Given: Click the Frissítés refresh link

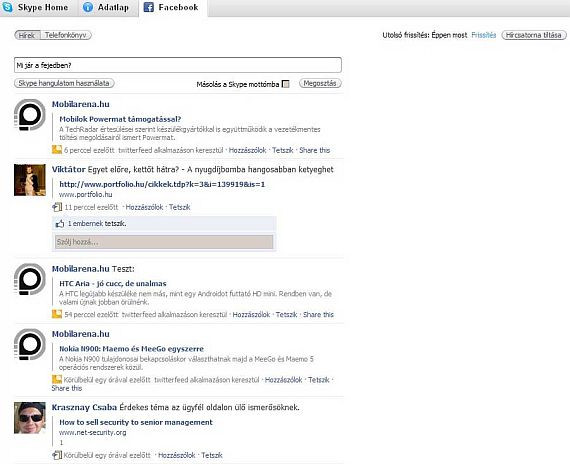Looking at the screenshot, I should tap(483, 35).
